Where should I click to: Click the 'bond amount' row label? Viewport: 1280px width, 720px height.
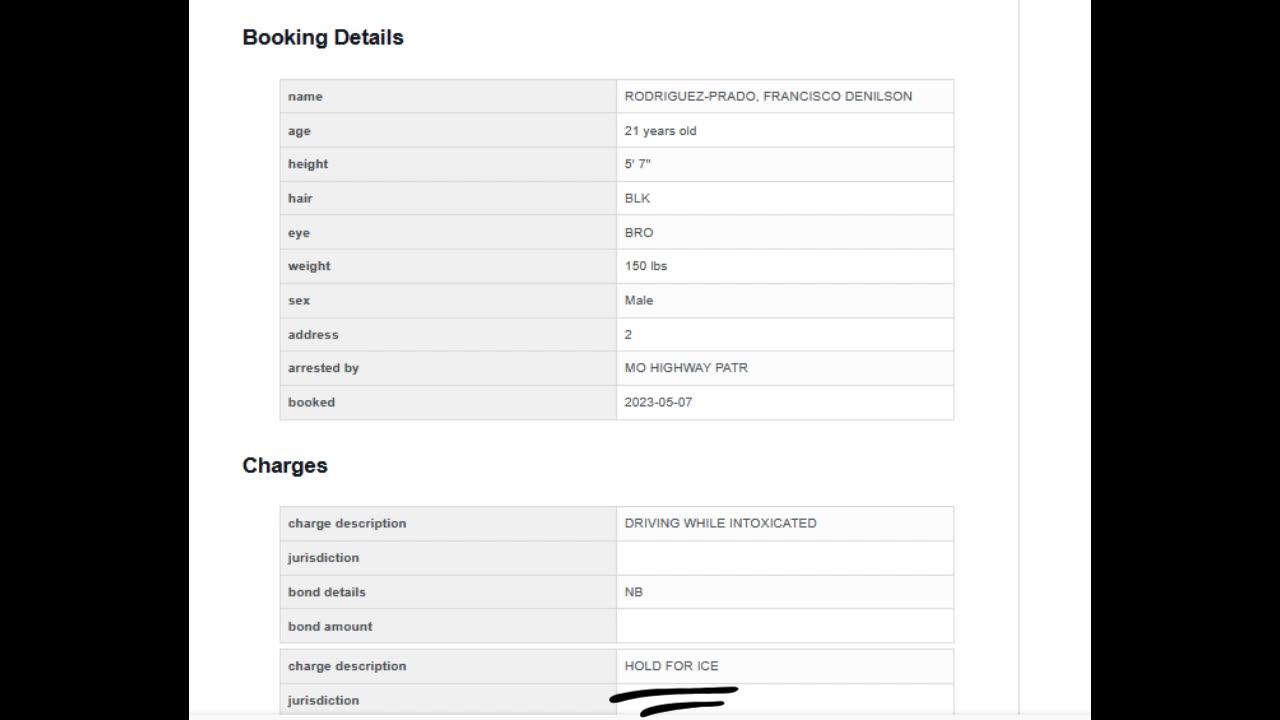tap(330, 627)
